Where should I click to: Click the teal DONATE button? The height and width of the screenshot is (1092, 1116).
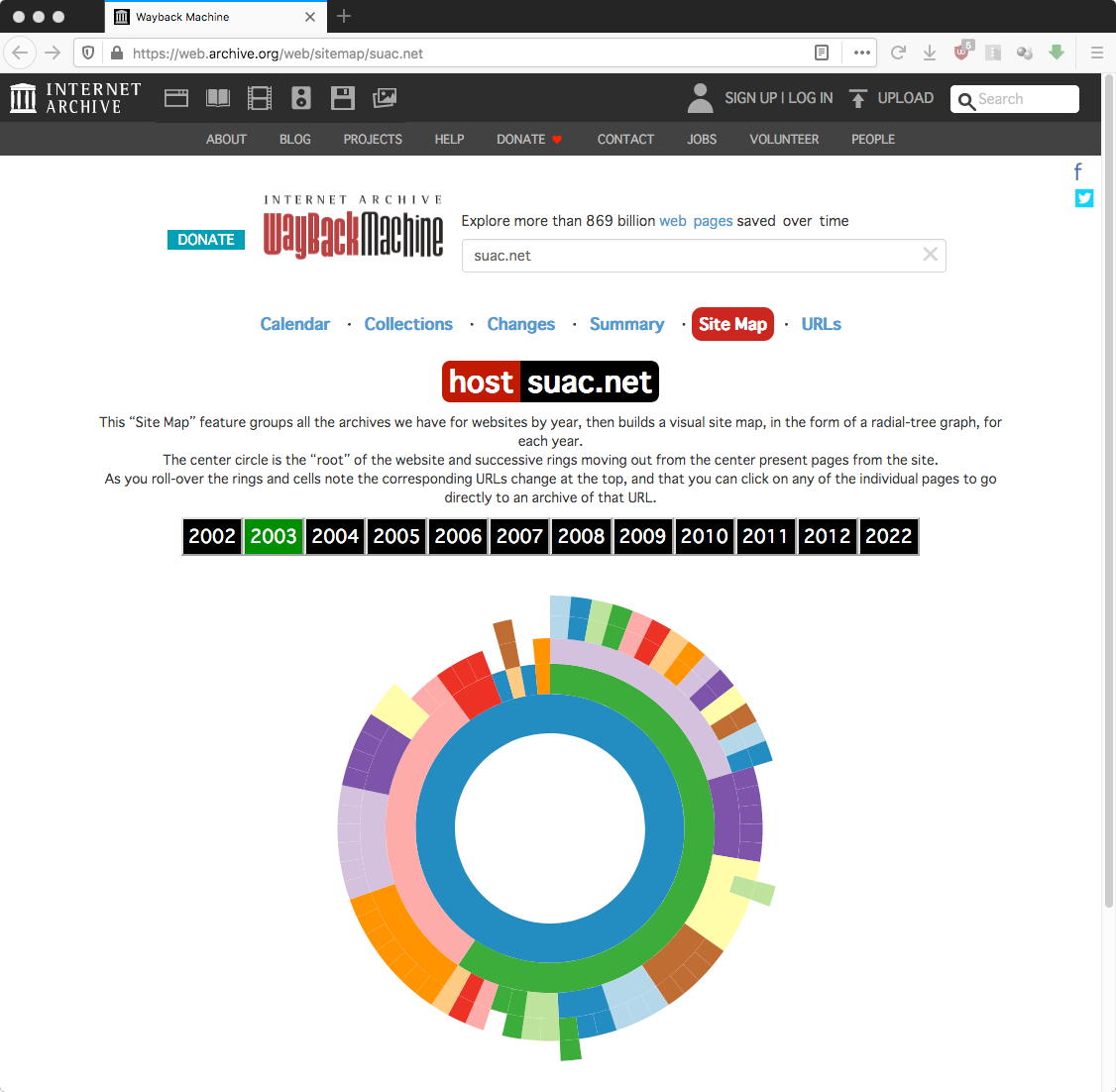click(206, 240)
